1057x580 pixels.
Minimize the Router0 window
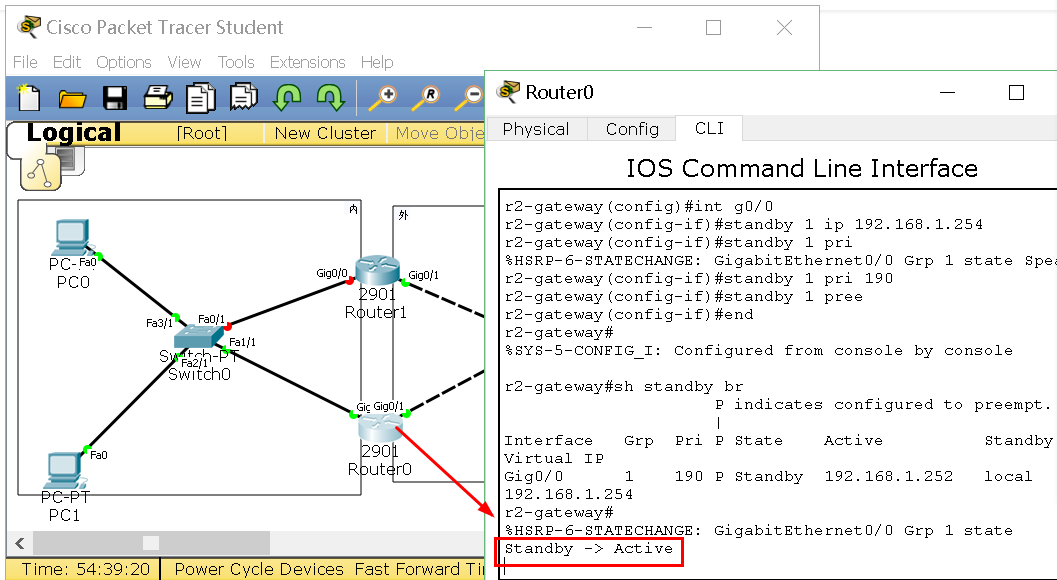coord(947,92)
